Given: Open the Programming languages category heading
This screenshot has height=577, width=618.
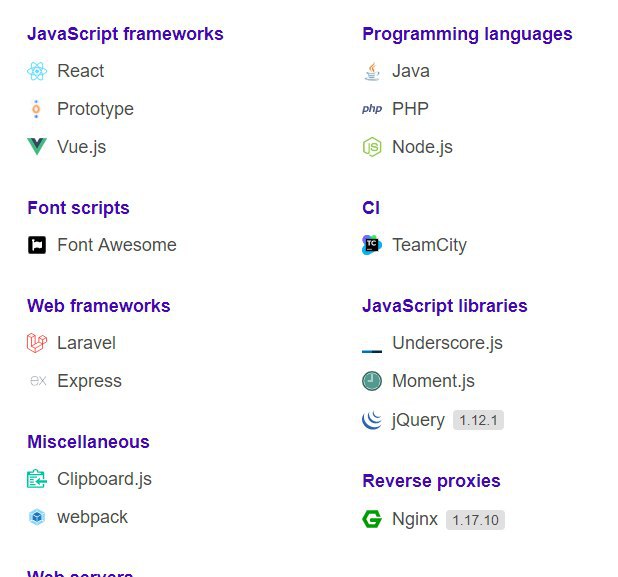Looking at the screenshot, I should [467, 34].
